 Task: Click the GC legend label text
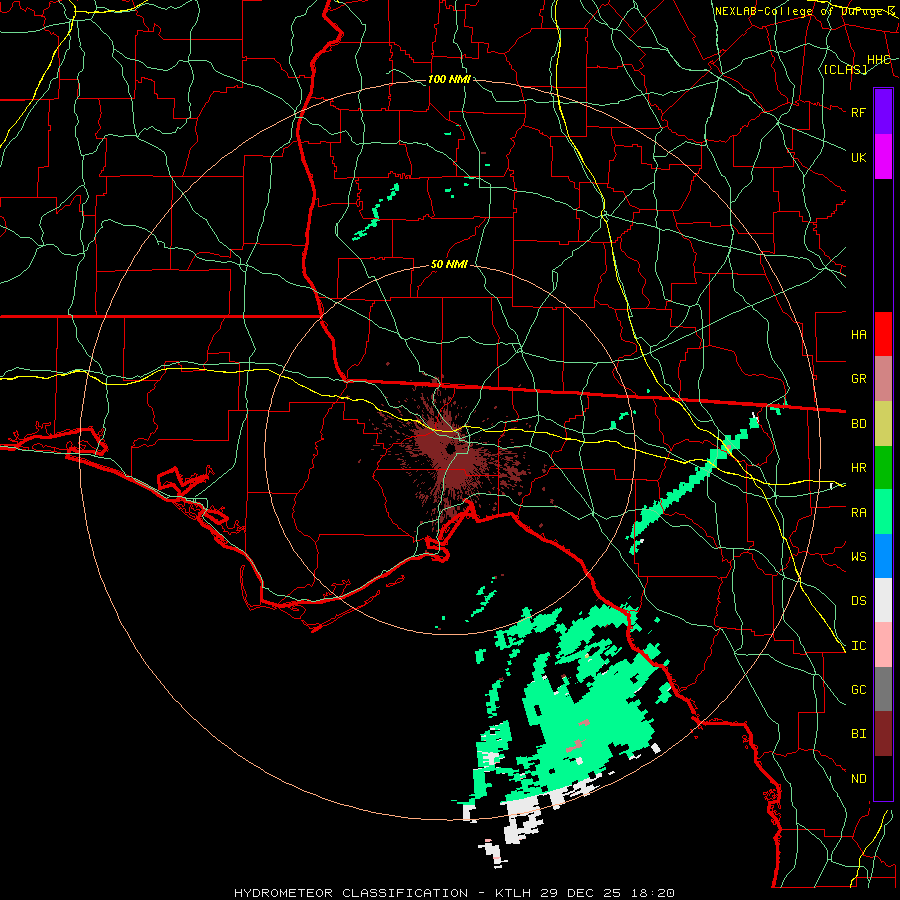pos(859,689)
